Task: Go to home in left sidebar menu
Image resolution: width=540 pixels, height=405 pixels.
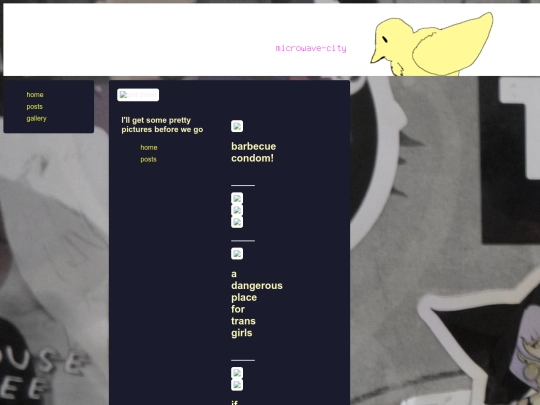Action: click(35, 95)
